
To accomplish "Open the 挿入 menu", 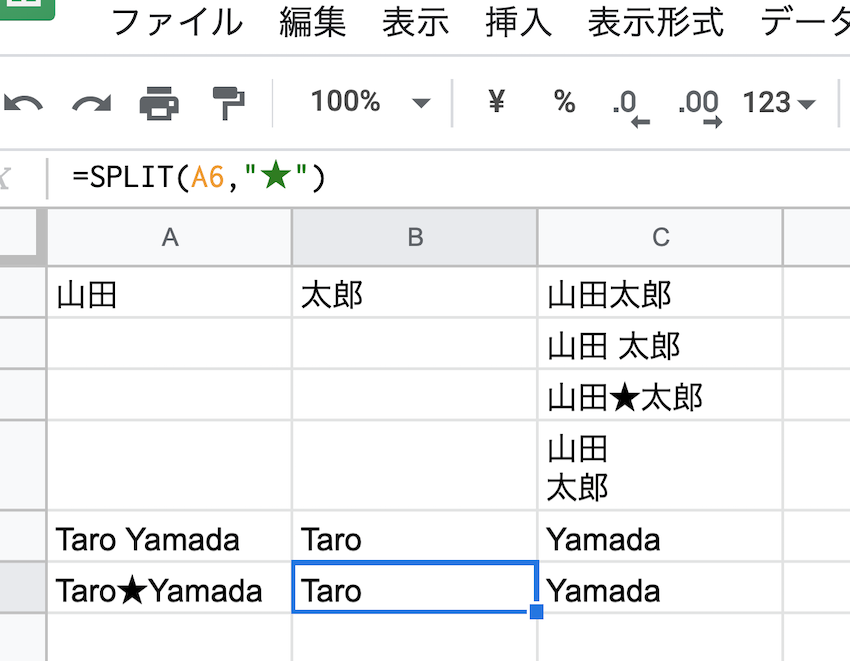I will pos(518,22).
